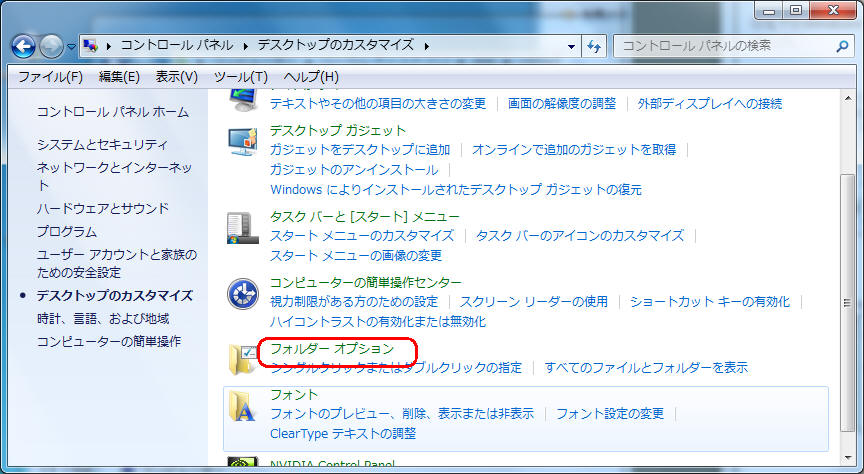Select システムとセキュリティ in the sidebar
This screenshot has width=864, height=474.
coord(102,145)
